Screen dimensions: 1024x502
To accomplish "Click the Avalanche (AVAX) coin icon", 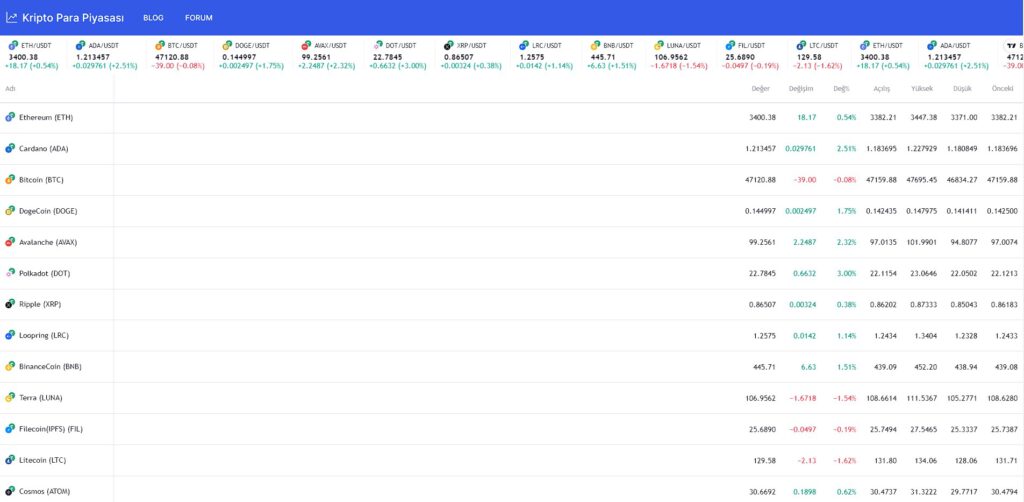I will point(10,242).
